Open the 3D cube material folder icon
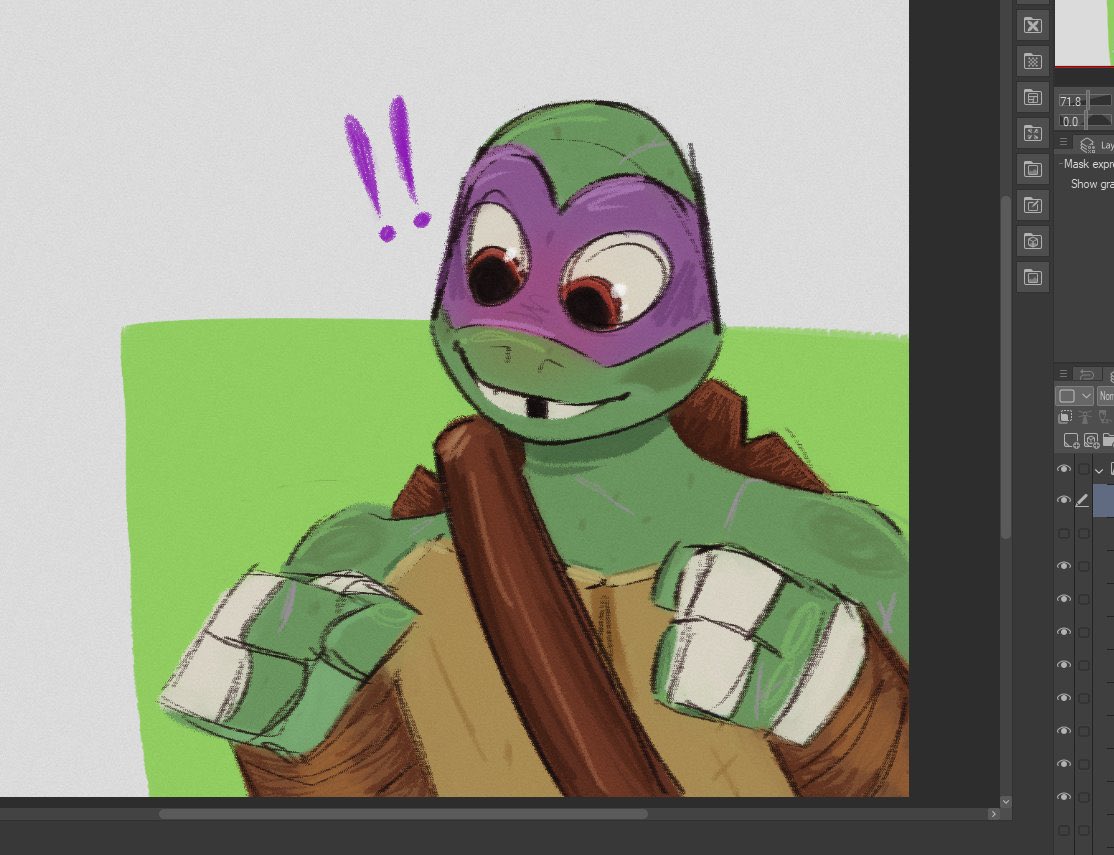This screenshot has width=1114, height=855. pyautogui.click(x=1032, y=242)
